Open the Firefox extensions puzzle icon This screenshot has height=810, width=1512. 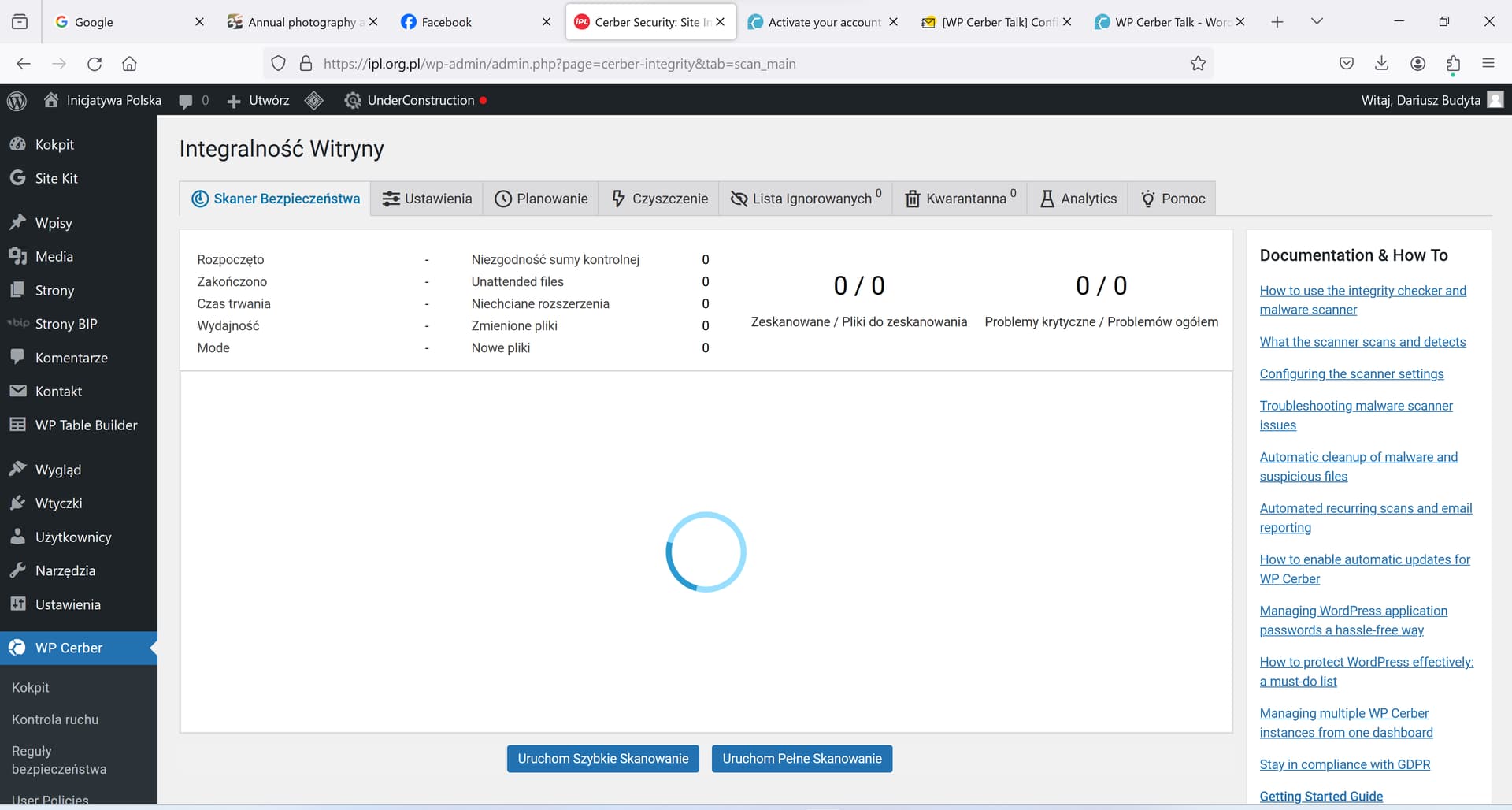pos(1453,64)
